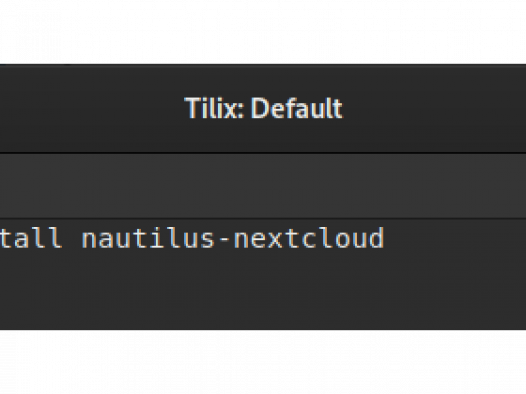
Task: Click the empty terminal space after "nextcloud"
Action: [456, 238]
